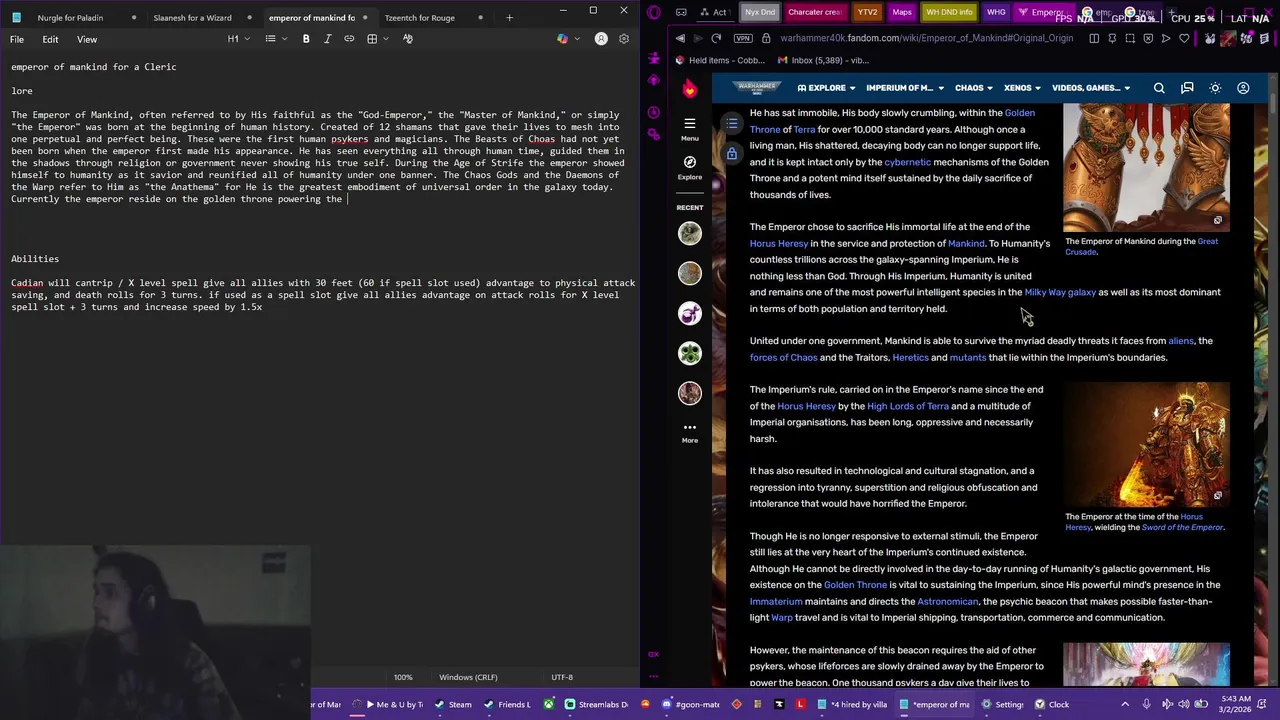Expand the IMPERIUM OF M... wiki menu
This screenshot has height=720, width=1280.
coord(904,88)
